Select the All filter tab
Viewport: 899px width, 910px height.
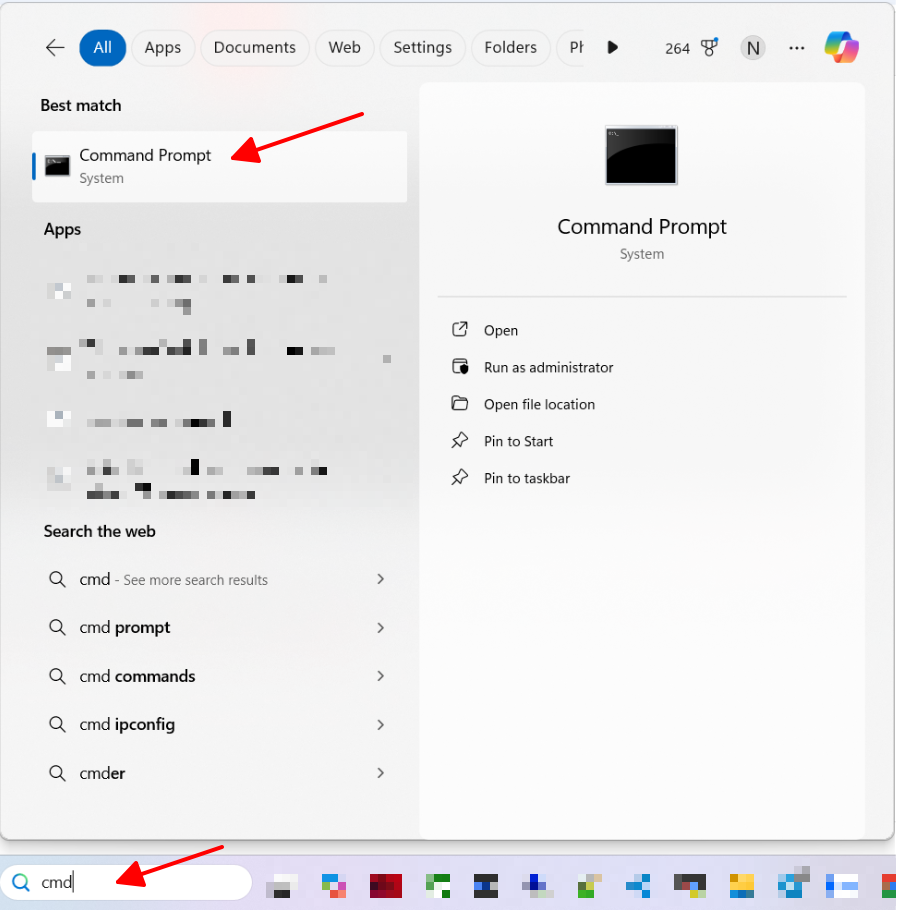coord(103,48)
